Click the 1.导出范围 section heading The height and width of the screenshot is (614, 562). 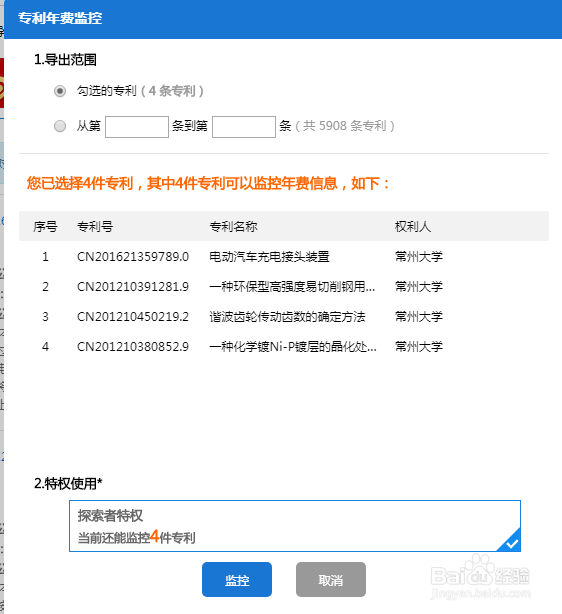click(65, 60)
